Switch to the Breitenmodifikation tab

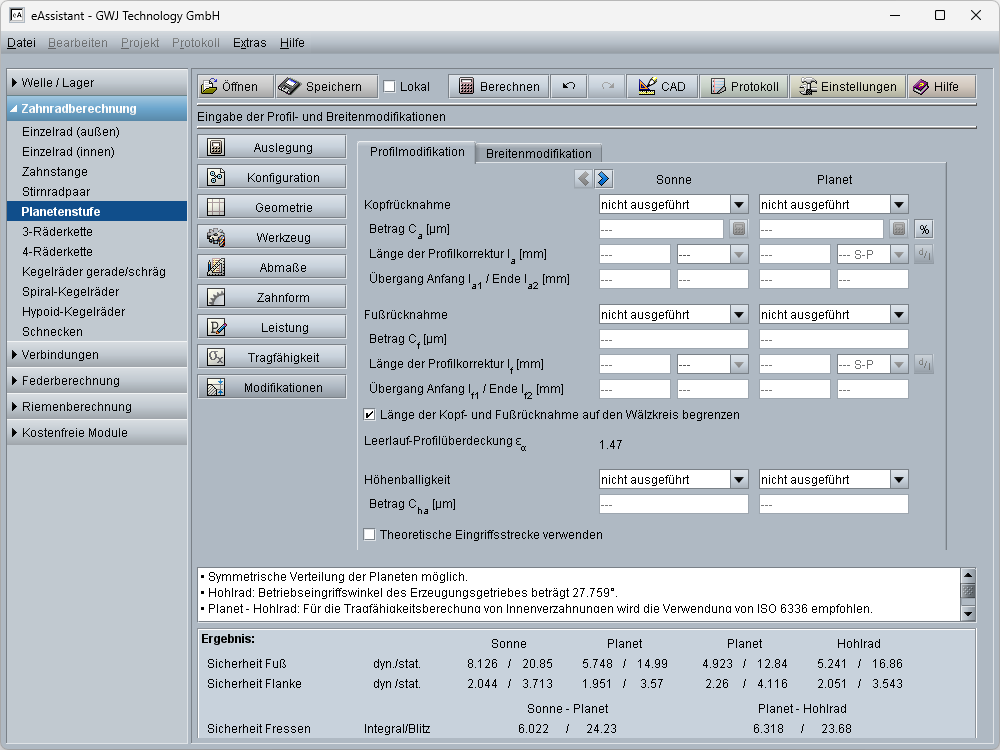538,153
